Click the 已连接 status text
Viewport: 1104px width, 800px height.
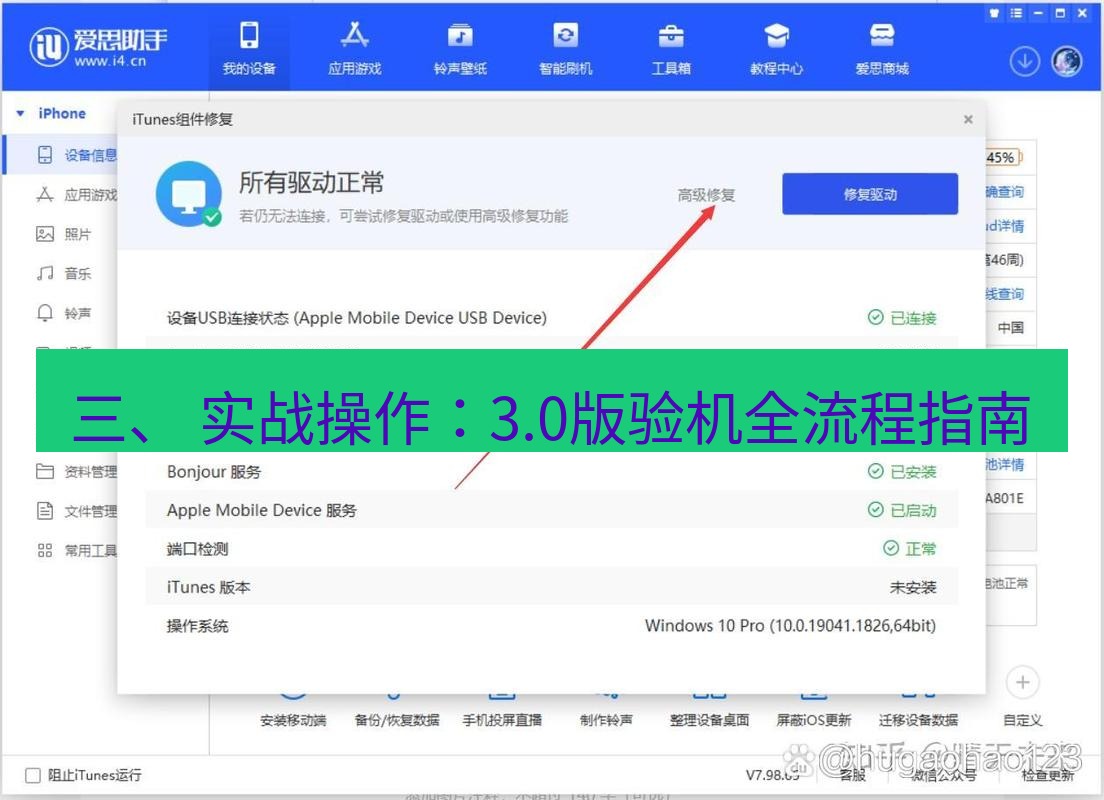tap(912, 318)
